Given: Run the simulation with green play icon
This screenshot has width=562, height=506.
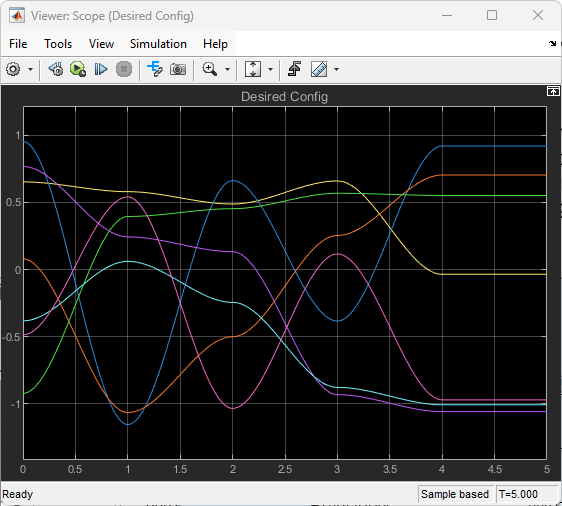Looking at the screenshot, I should point(78,69).
